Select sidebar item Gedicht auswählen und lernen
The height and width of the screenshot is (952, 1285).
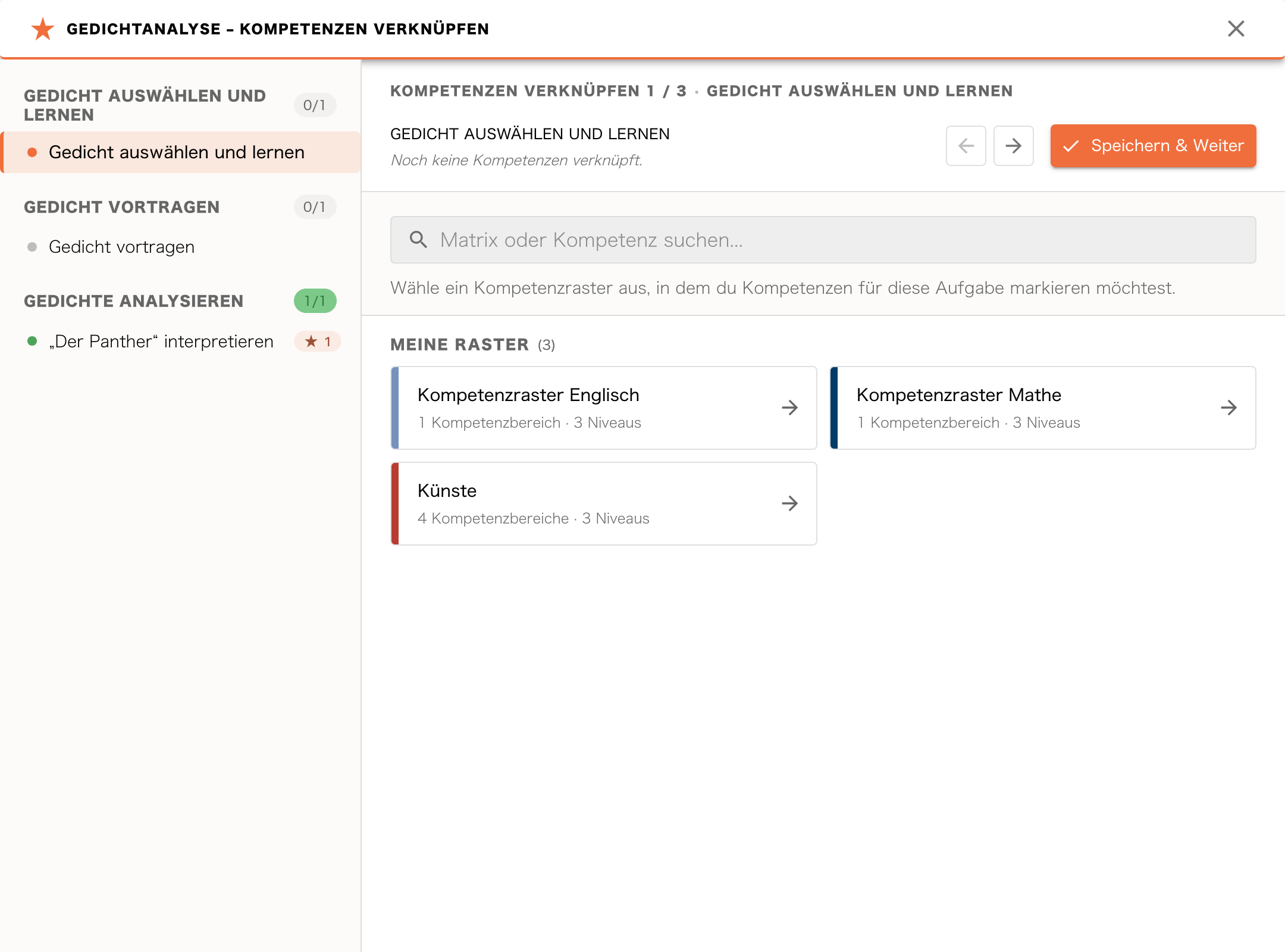click(x=180, y=152)
